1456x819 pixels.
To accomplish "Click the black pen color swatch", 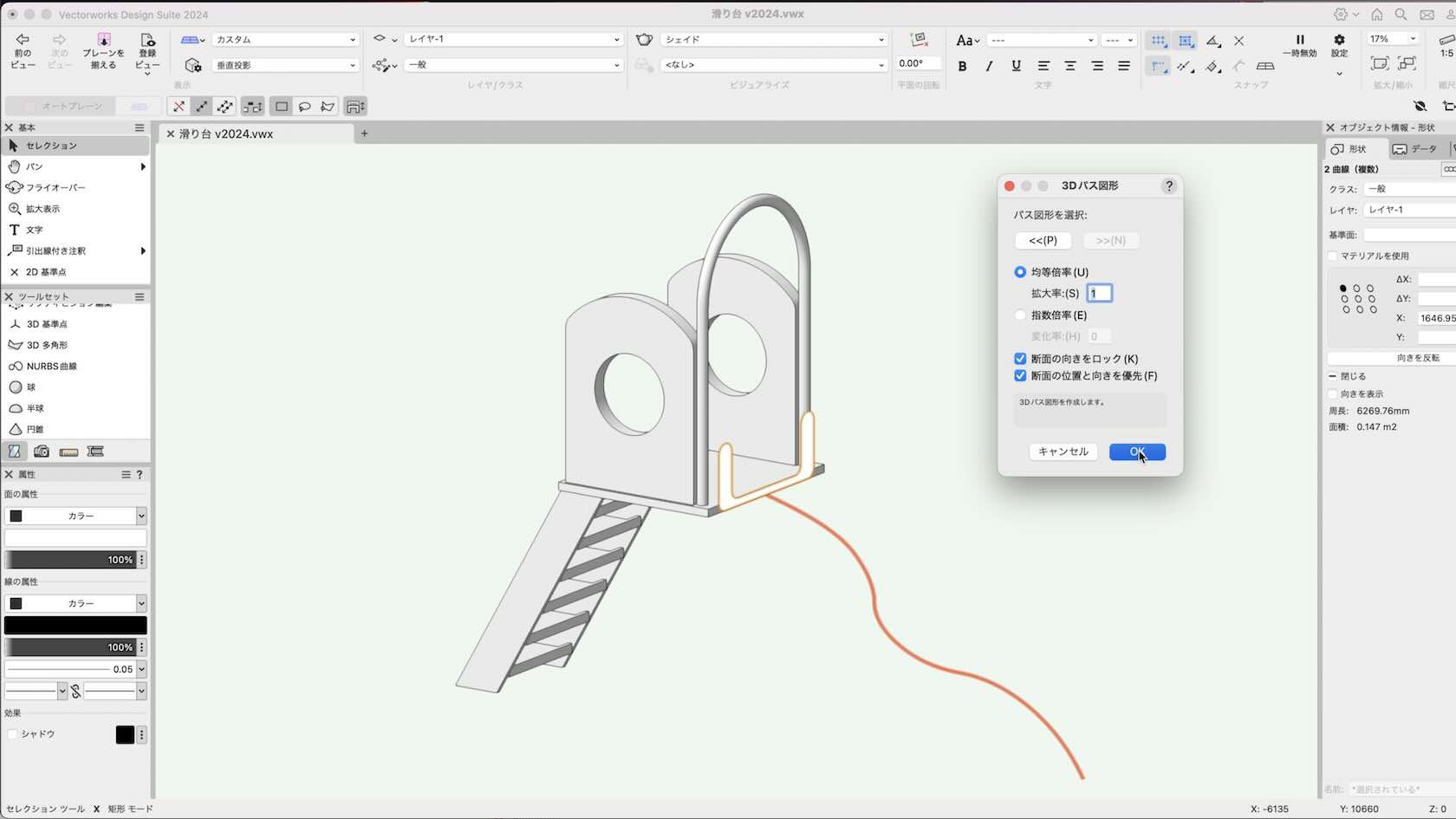I will pyautogui.click(x=75, y=625).
